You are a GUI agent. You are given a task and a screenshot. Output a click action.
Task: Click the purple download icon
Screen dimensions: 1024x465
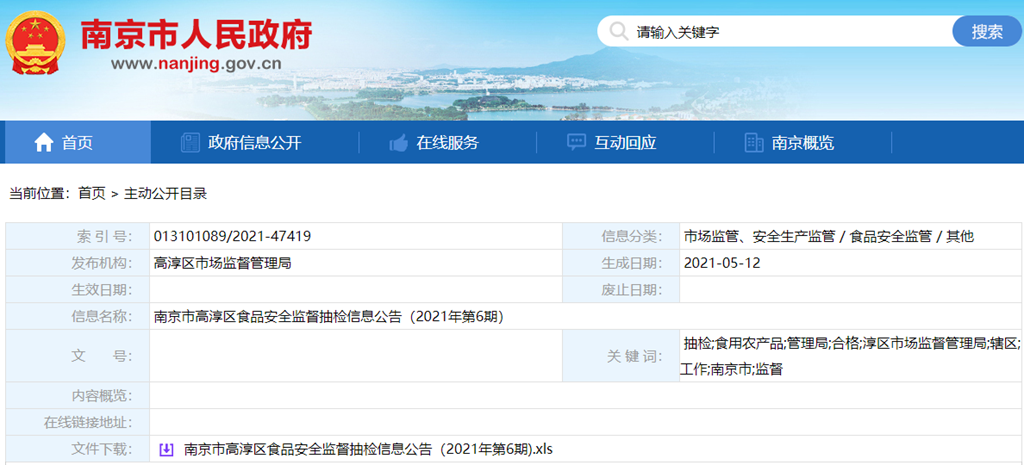[167, 449]
